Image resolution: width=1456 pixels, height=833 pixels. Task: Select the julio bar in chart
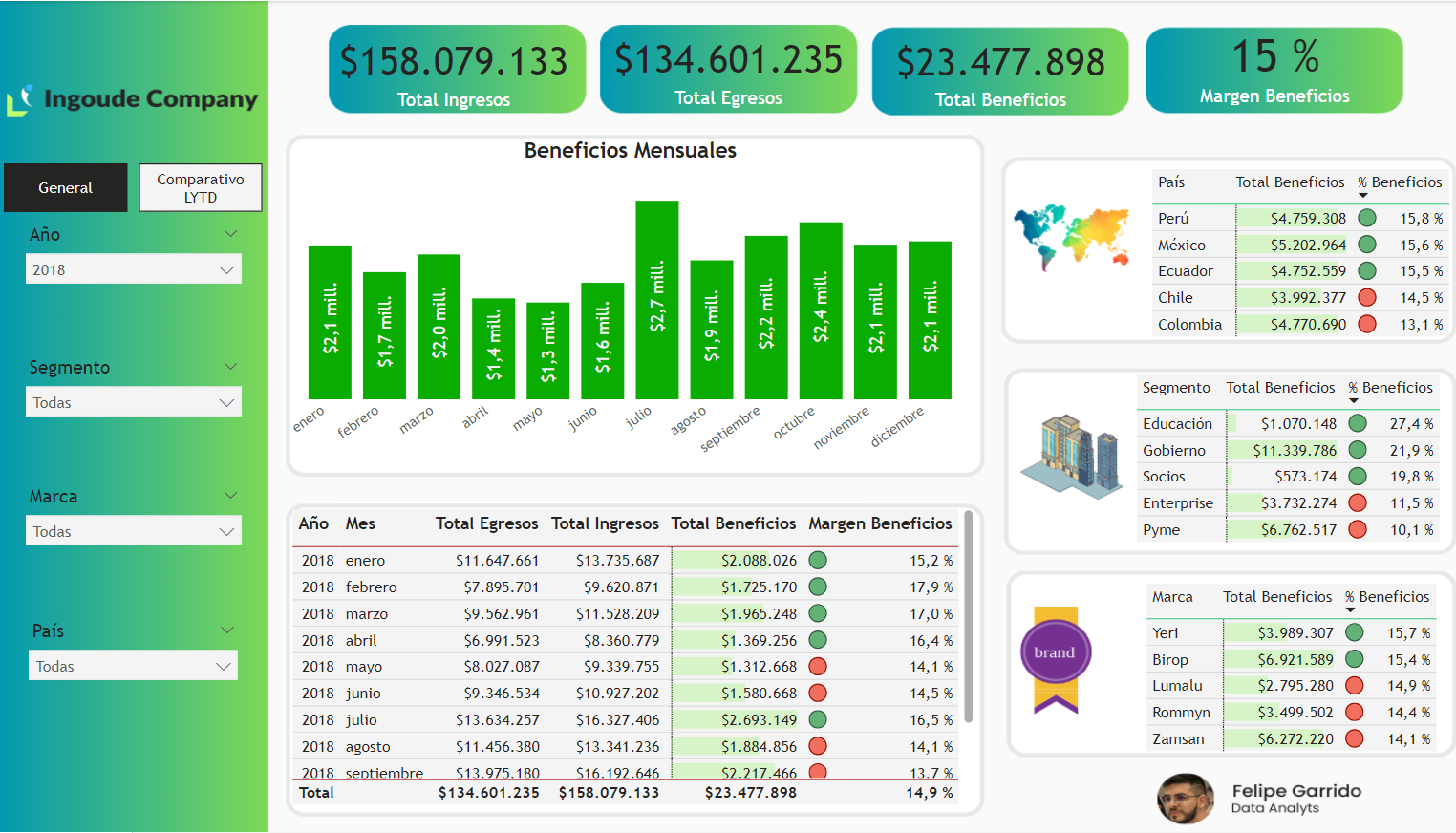pyautogui.click(x=657, y=299)
